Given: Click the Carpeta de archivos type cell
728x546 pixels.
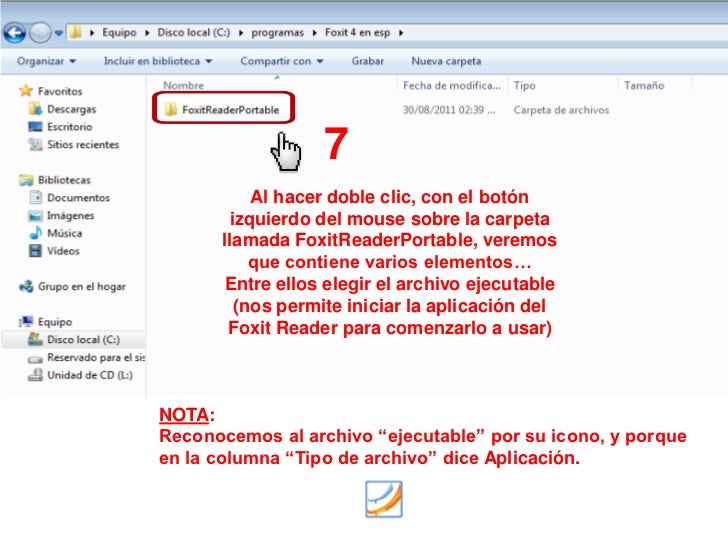Looking at the screenshot, I should click(561, 110).
